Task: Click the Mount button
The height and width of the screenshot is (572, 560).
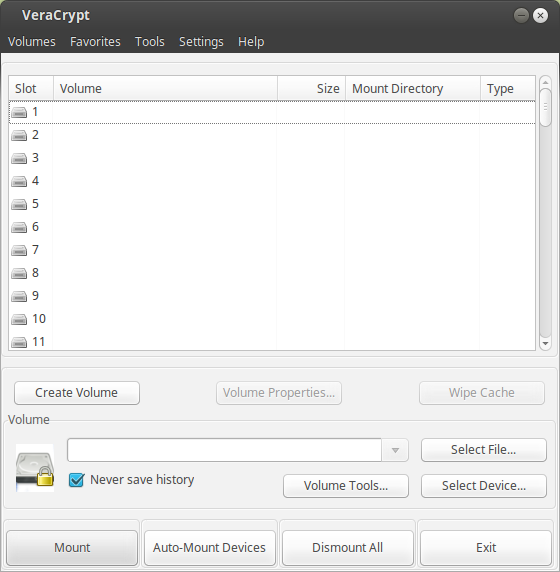Action: pyautogui.click(x=72, y=548)
